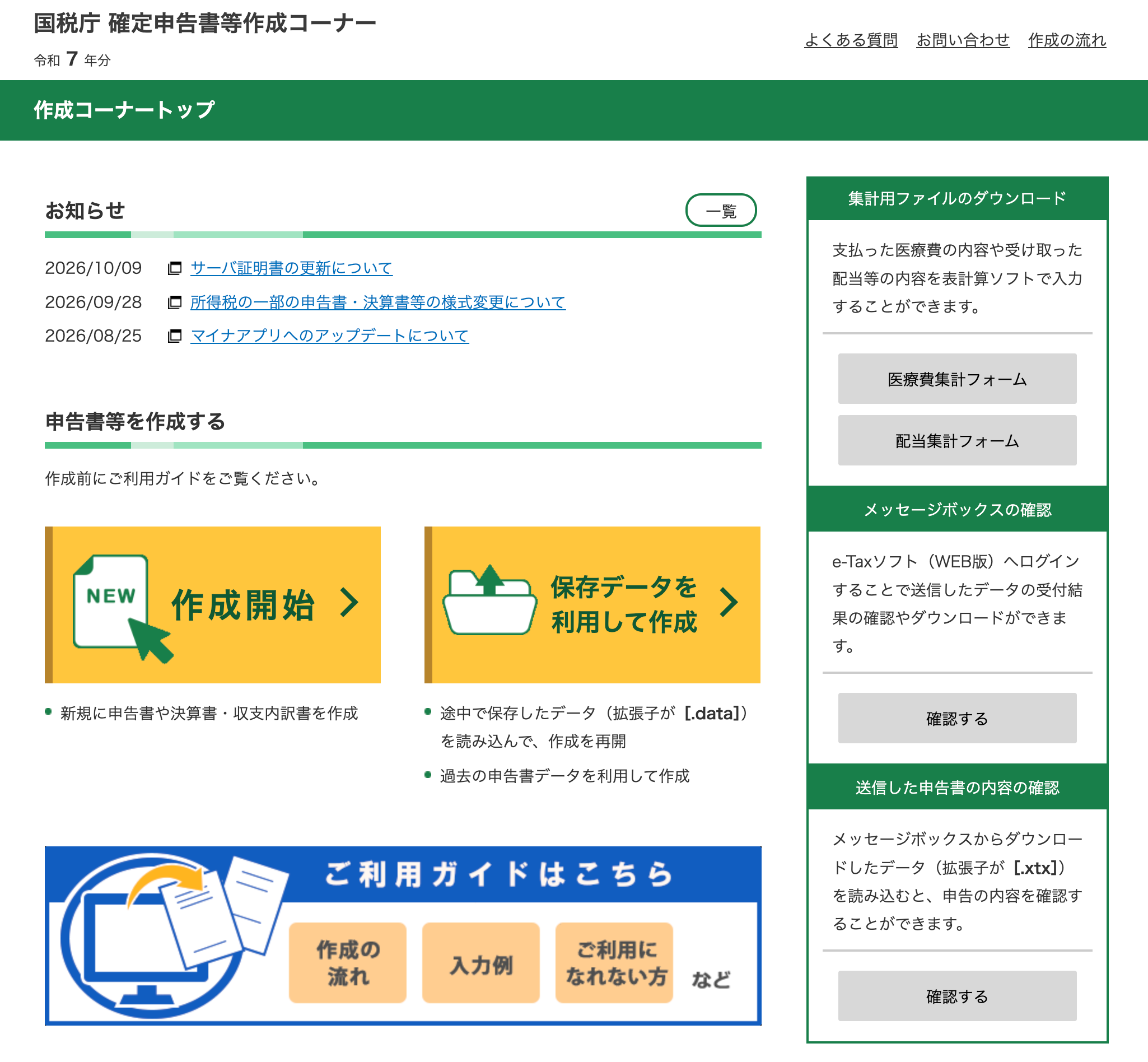This screenshot has width=1148, height=1062.
Task: Click chevron arrow on 保存データを利用して作成
Action: pos(728,603)
